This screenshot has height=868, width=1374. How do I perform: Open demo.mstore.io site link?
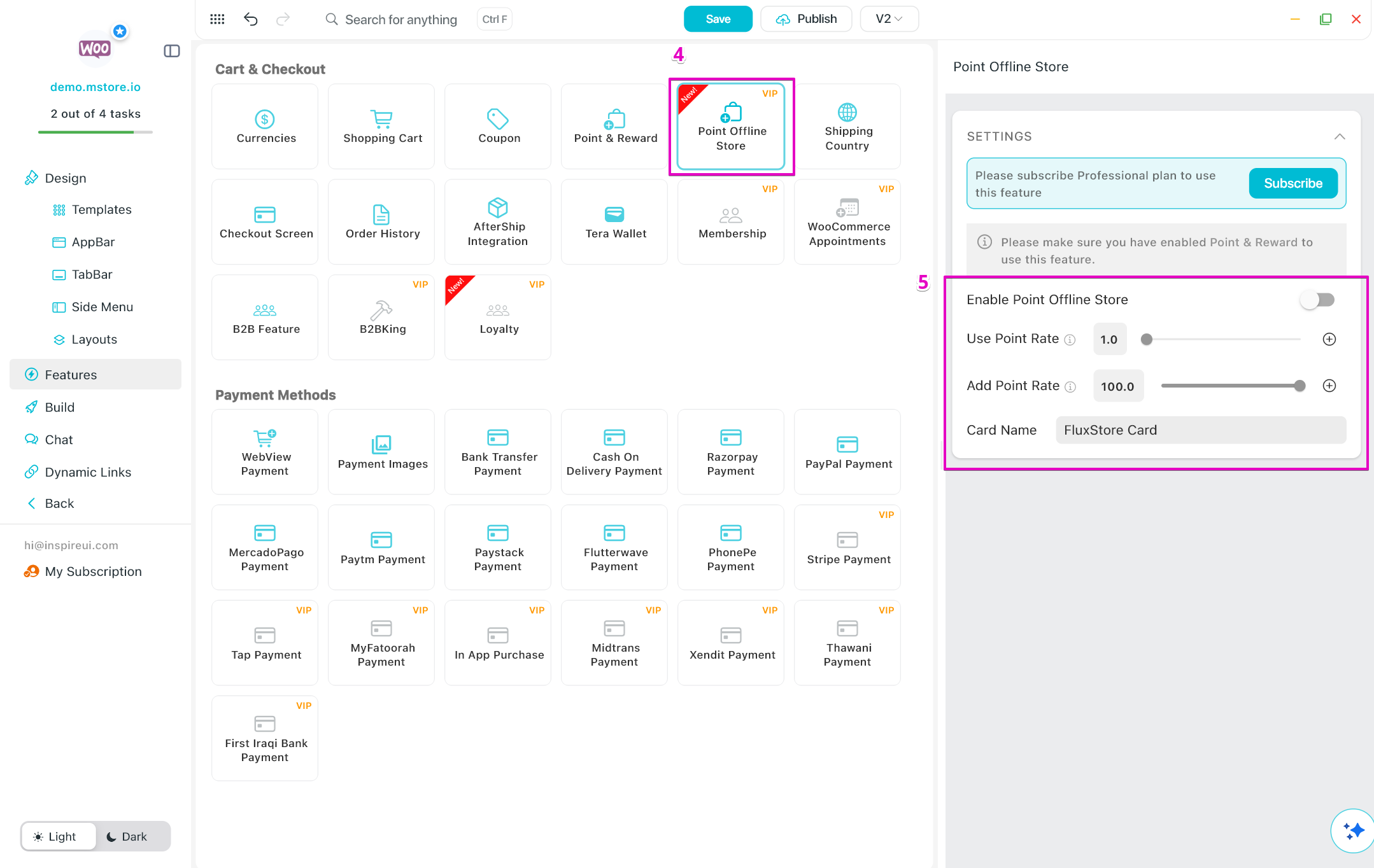[96, 87]
